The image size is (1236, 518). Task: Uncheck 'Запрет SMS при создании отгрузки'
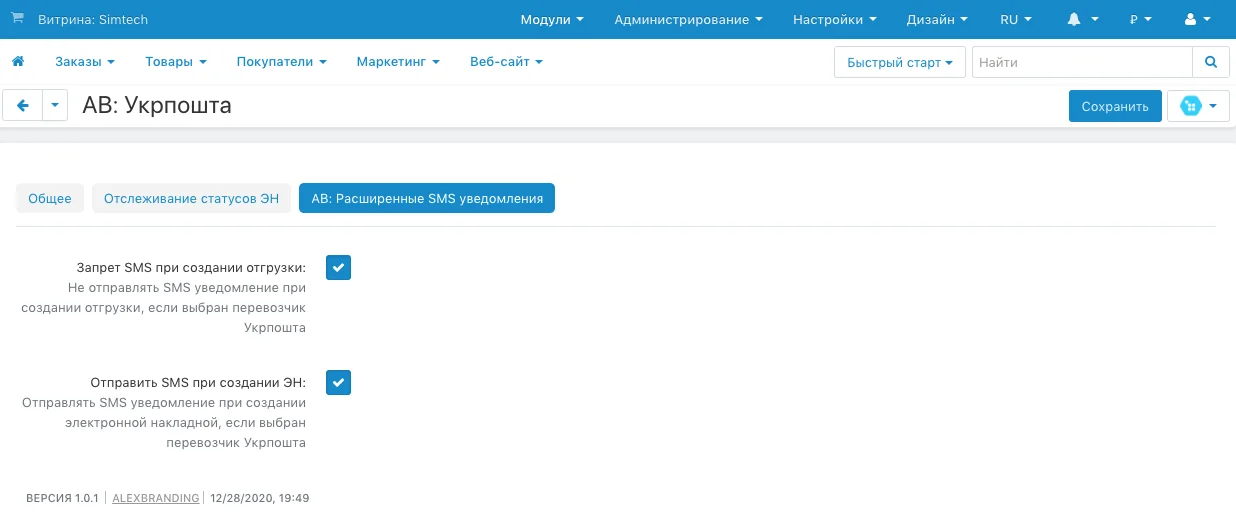pyautogui.click(x=338, y=268)
